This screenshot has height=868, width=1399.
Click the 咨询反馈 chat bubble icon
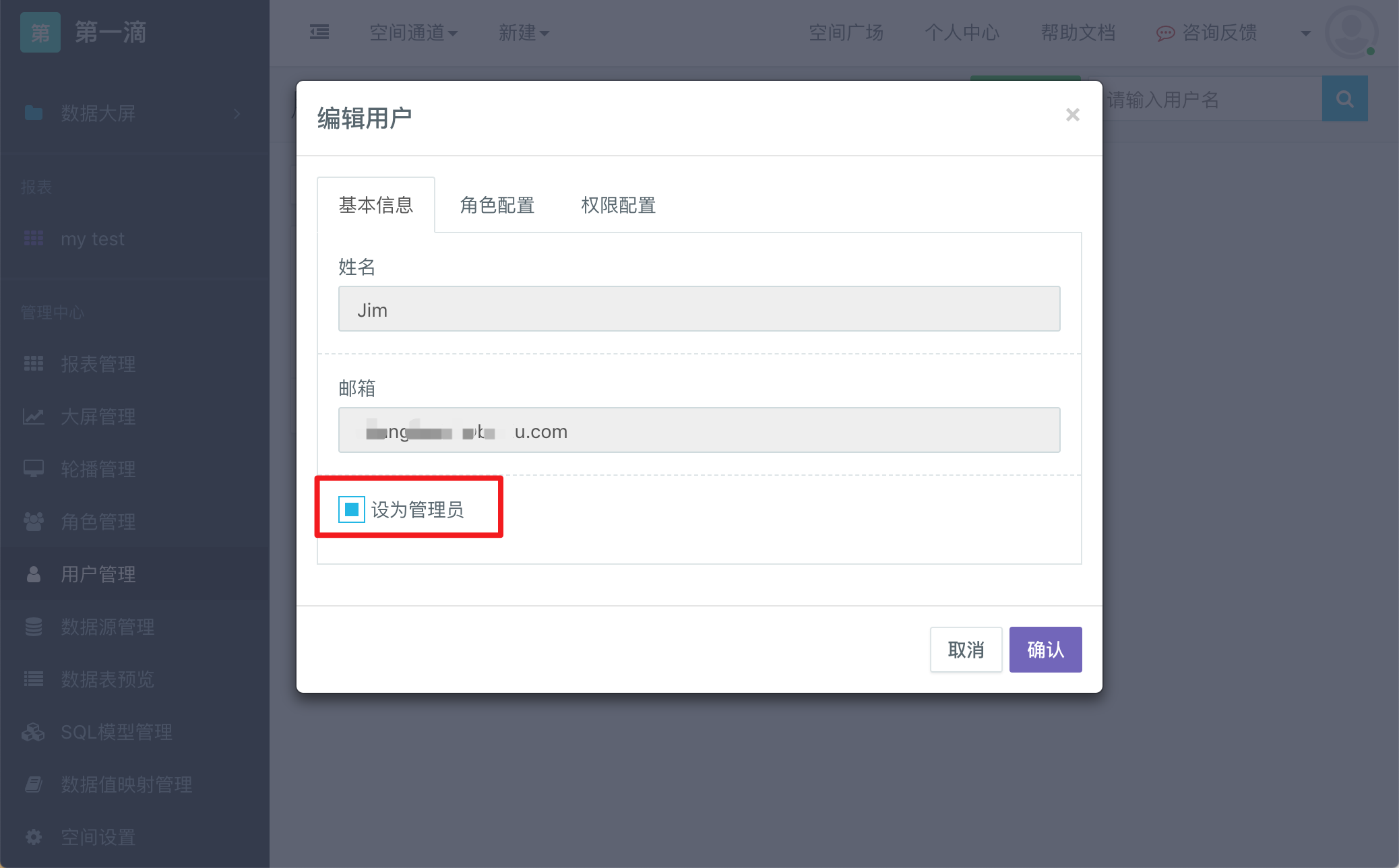click(x=1165, y=33)
